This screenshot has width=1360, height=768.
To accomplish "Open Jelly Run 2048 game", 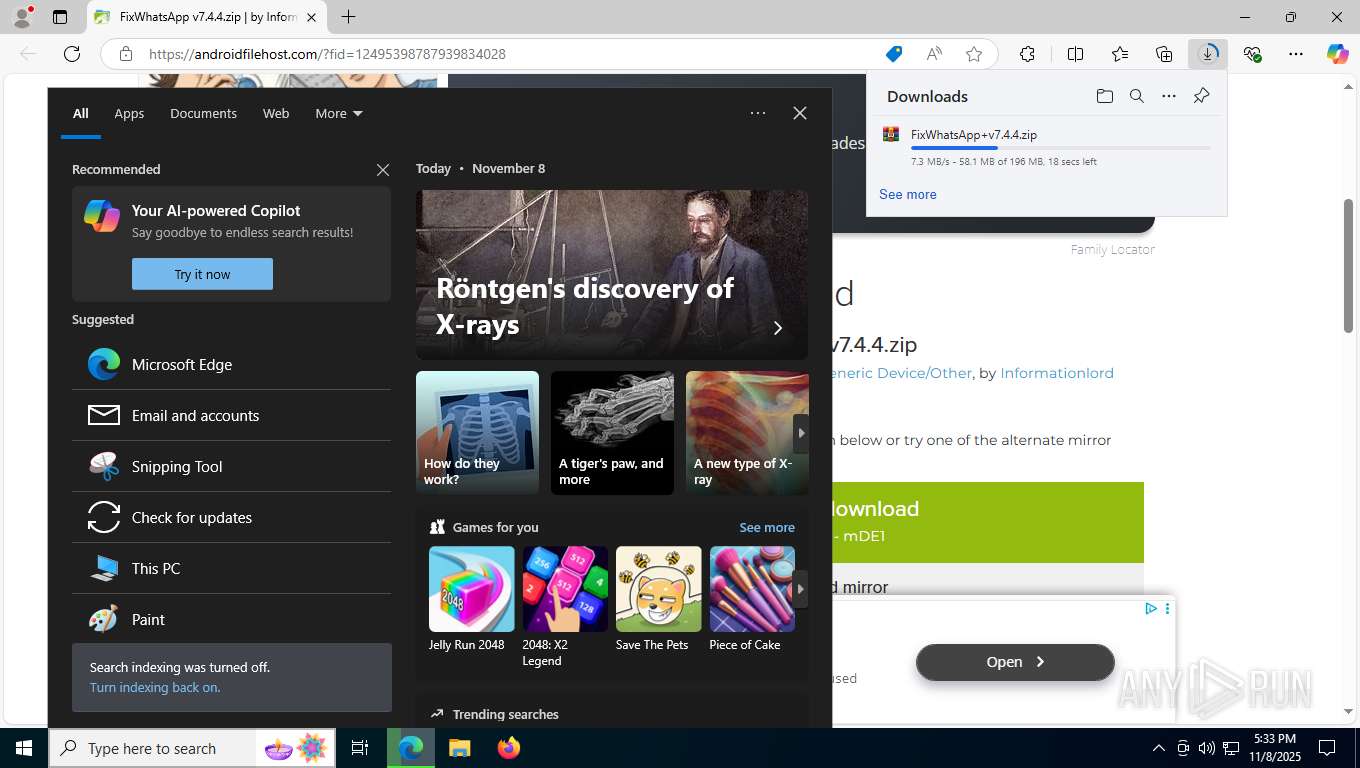I will tap(471, 599).
